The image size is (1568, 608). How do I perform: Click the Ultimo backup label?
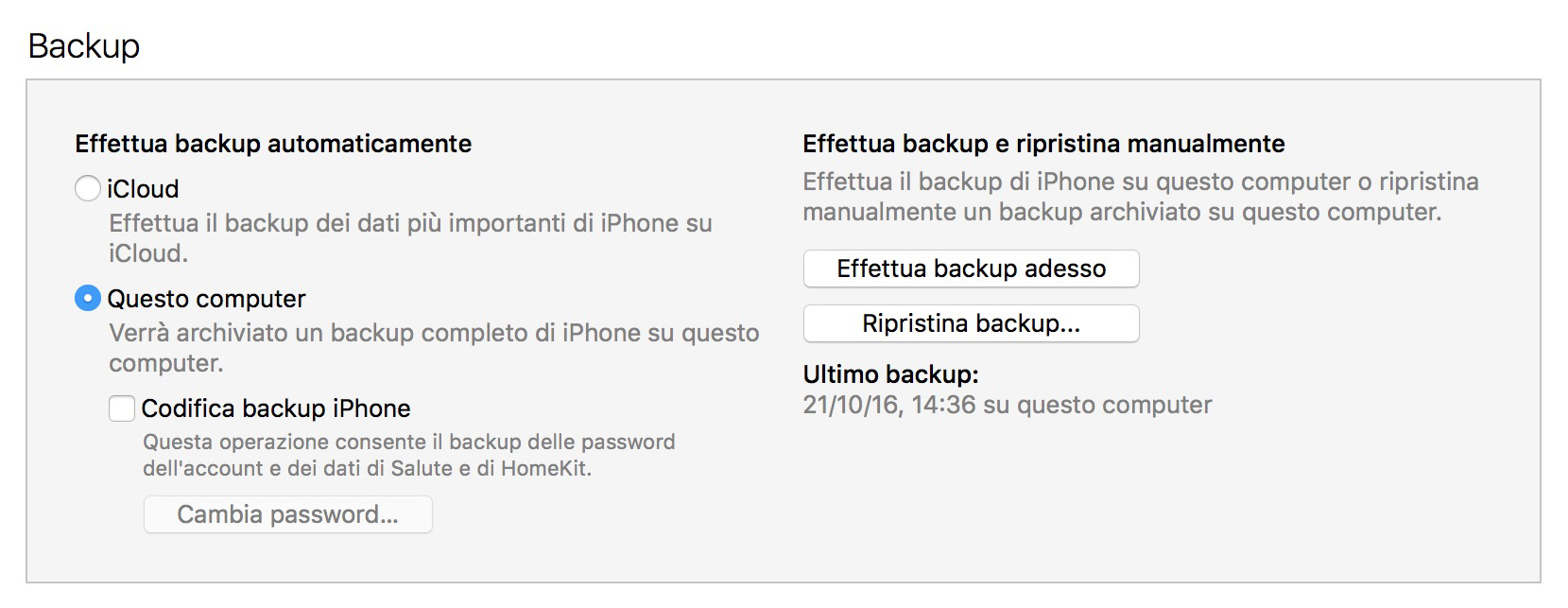(x=890, y=374)
